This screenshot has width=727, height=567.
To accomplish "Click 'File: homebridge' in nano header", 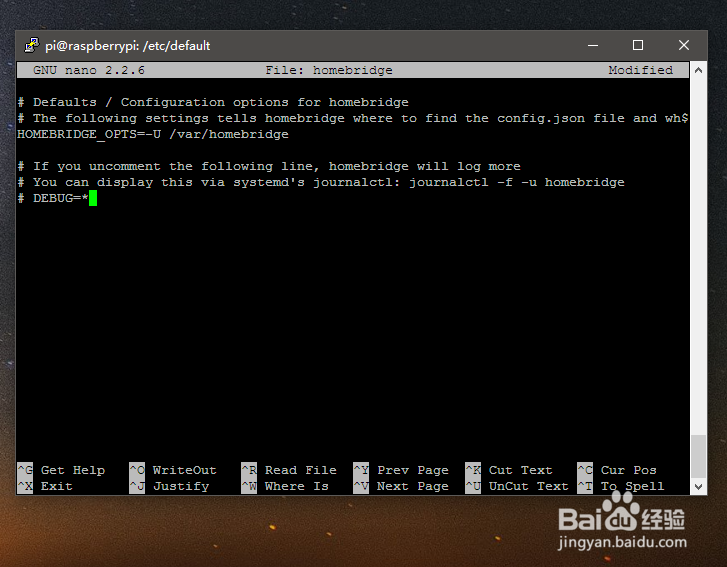I will point(329,70).
